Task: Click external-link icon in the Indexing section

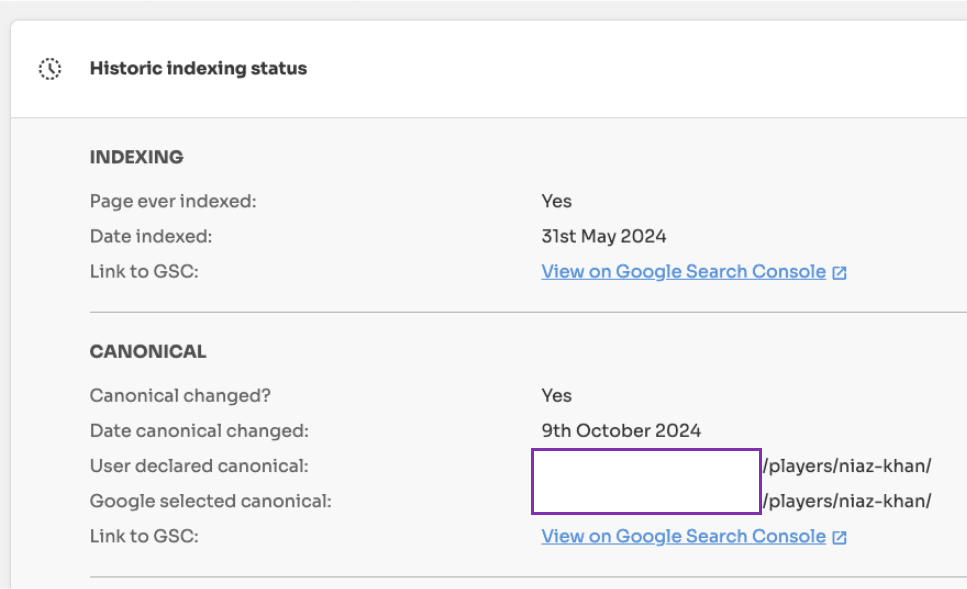Action: pos(840,272)
